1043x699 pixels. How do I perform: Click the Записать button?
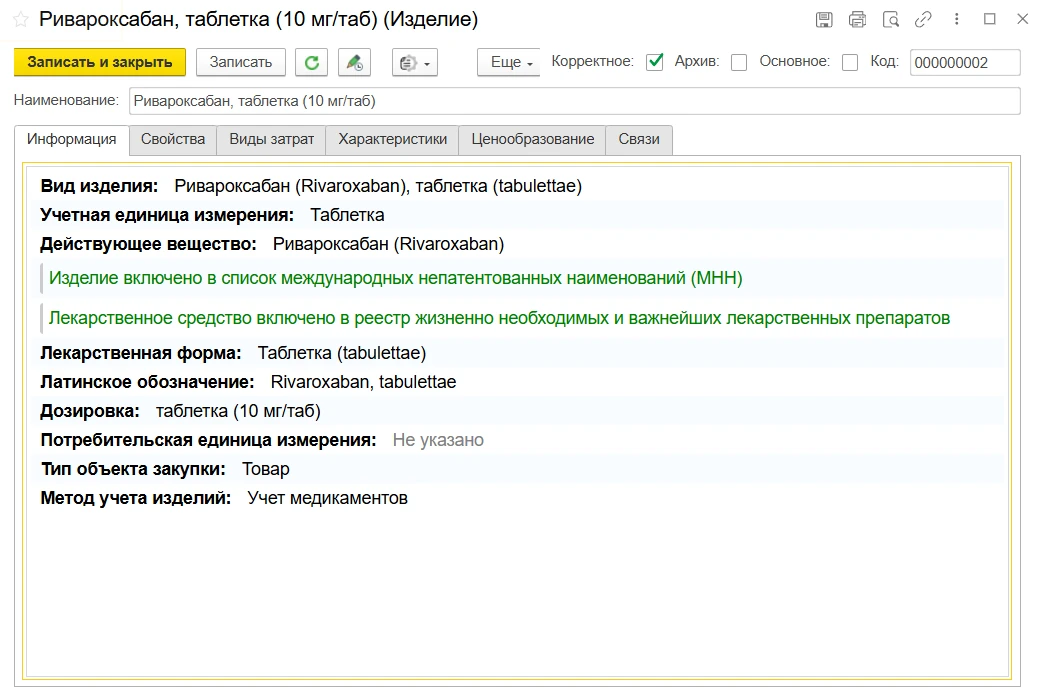click(x=241, y=63)
